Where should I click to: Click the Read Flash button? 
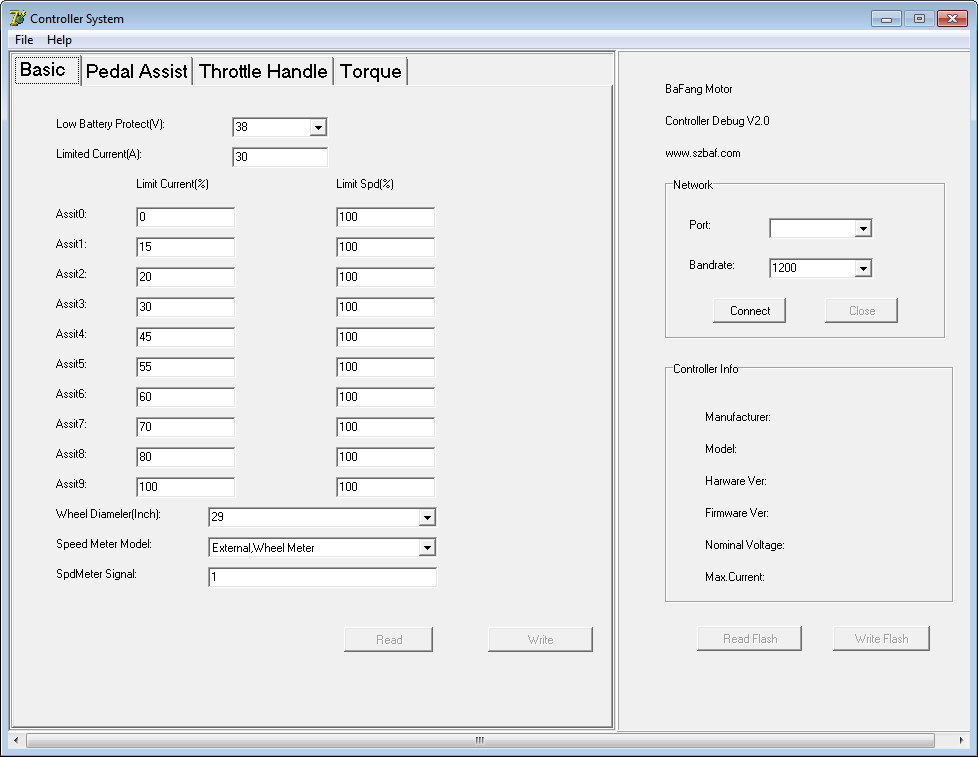749,639
